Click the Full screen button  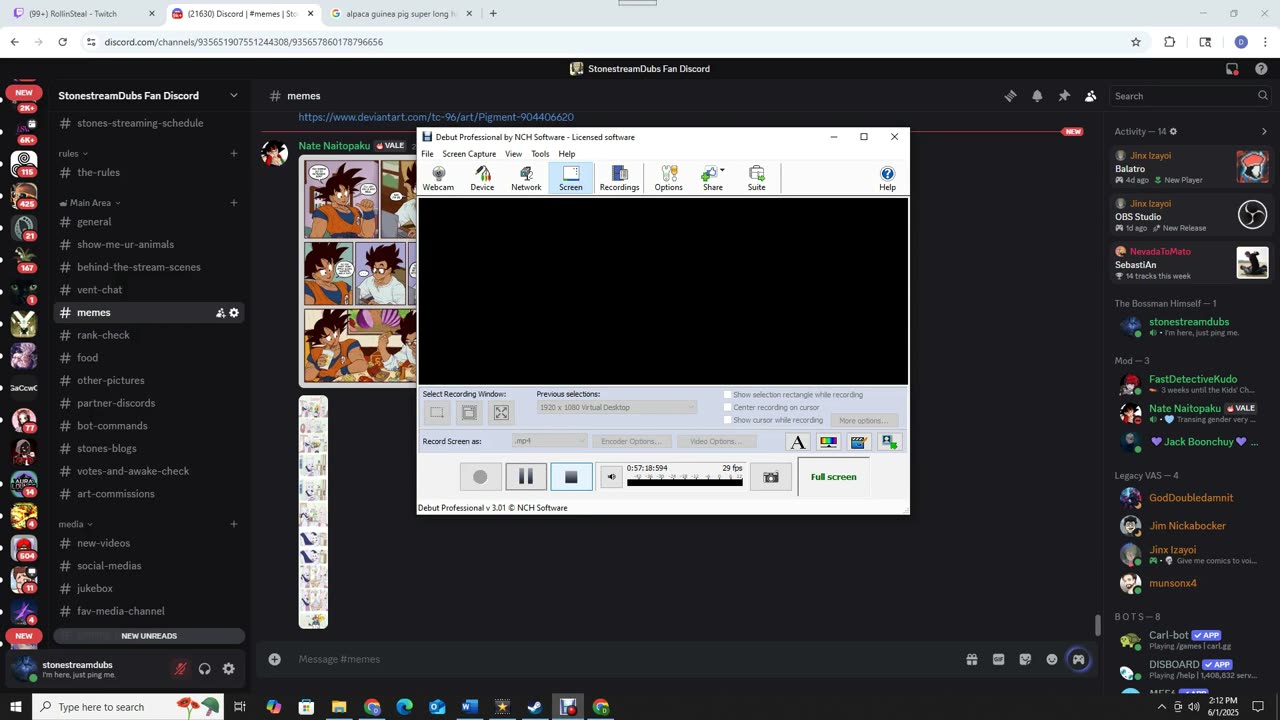click(833, 477)
